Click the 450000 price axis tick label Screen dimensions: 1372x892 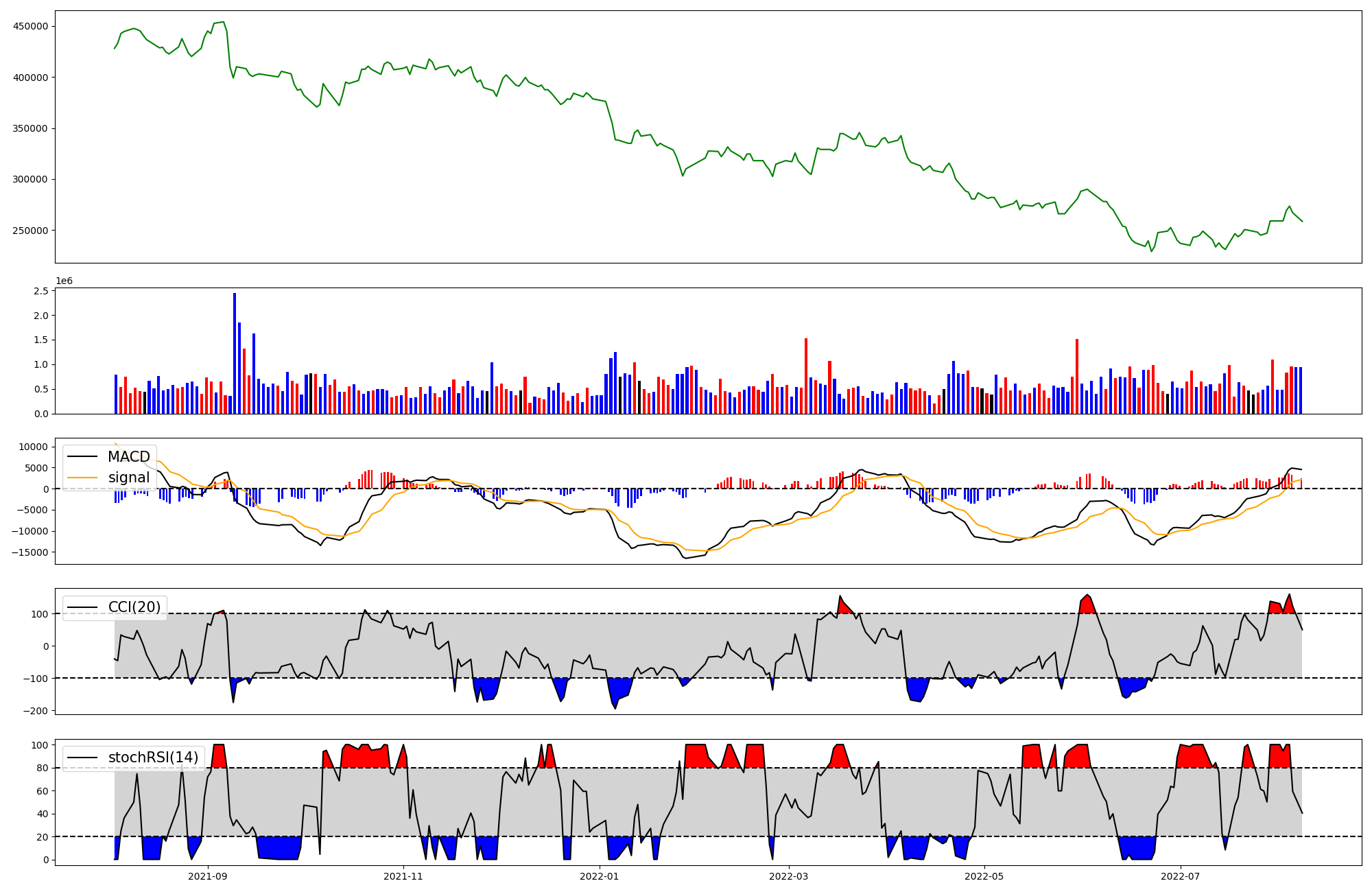31,27
